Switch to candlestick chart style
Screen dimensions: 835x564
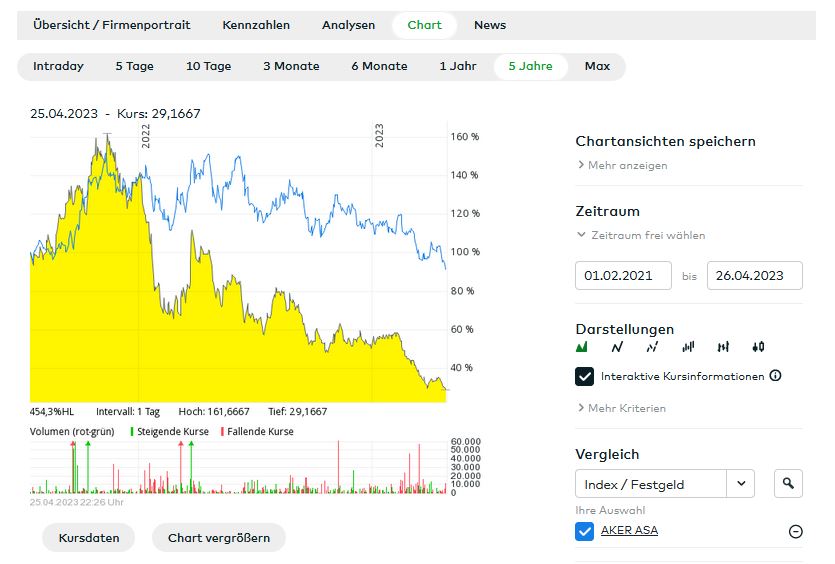point(758,347)
